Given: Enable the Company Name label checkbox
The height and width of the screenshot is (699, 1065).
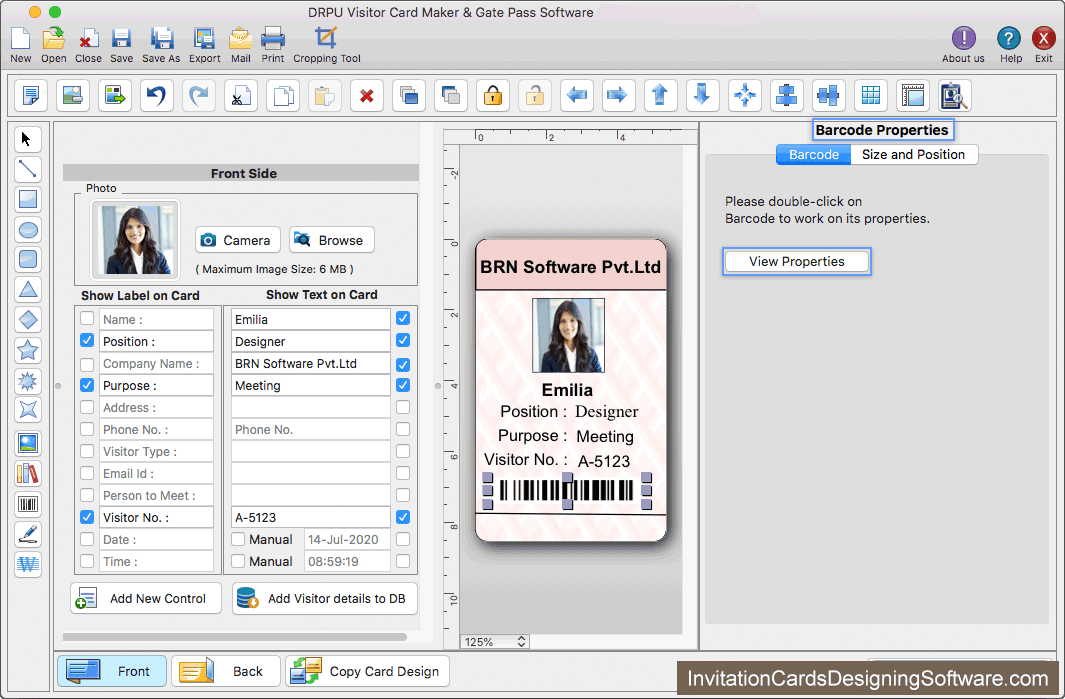Looking at the screenshot, I should click(x=87, y=364).
